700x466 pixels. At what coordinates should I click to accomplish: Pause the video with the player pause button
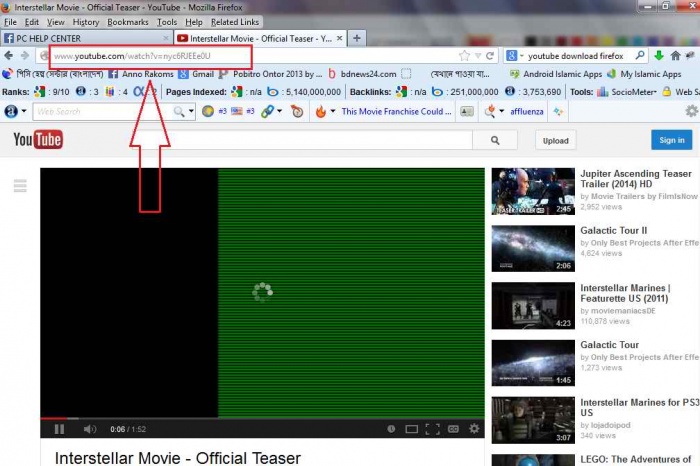59,429
